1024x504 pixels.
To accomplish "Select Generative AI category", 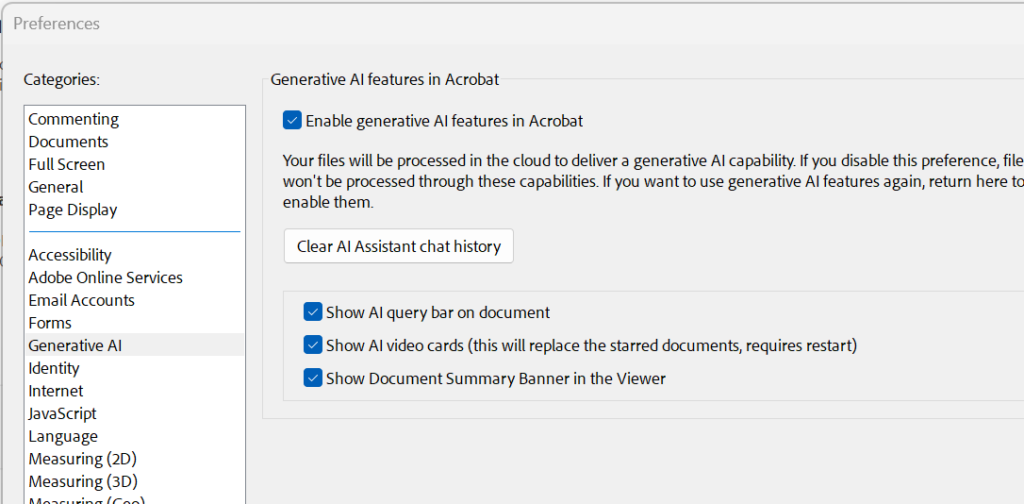I will point(134,345).
